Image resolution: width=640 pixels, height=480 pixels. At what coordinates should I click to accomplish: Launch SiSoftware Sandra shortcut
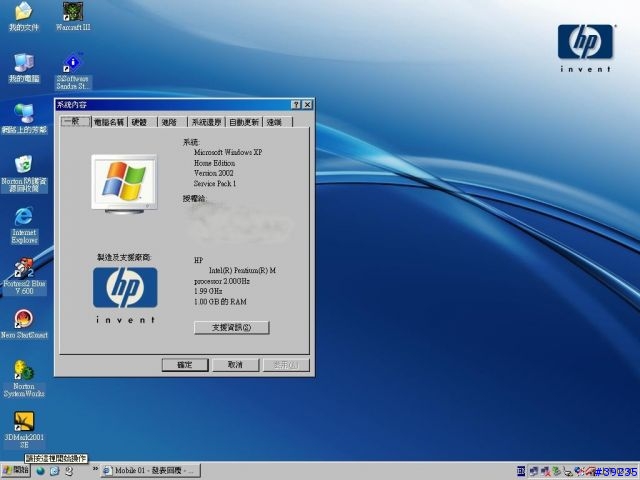[73, 72]
